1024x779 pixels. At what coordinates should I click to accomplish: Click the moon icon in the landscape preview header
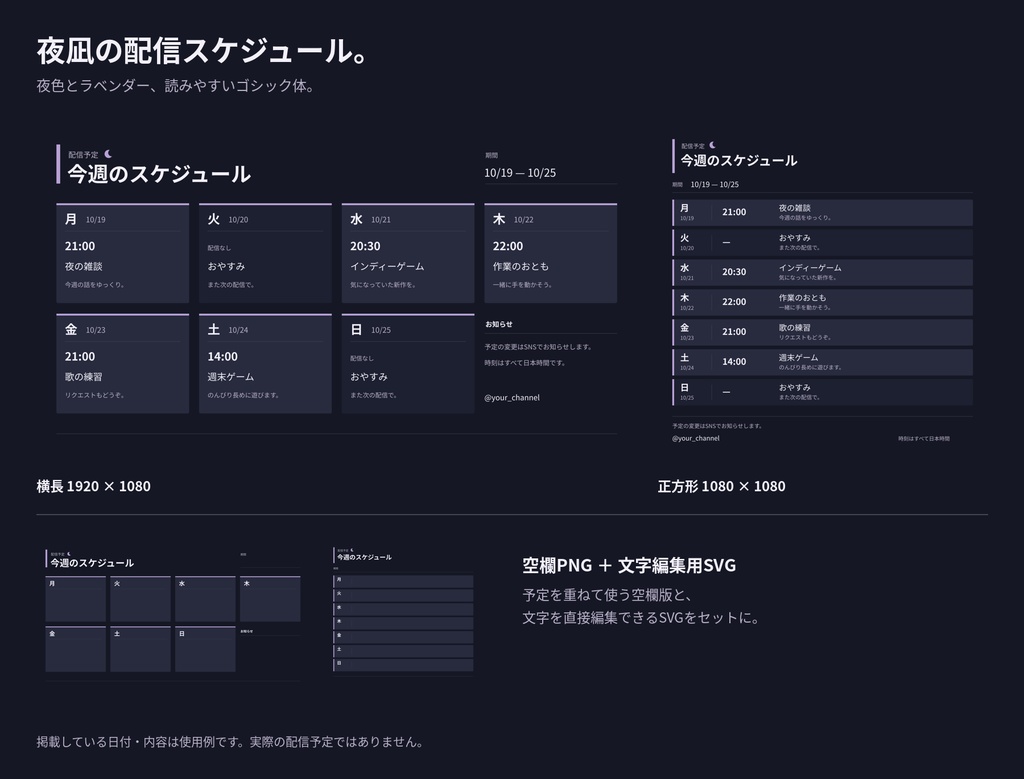[108, 154]
